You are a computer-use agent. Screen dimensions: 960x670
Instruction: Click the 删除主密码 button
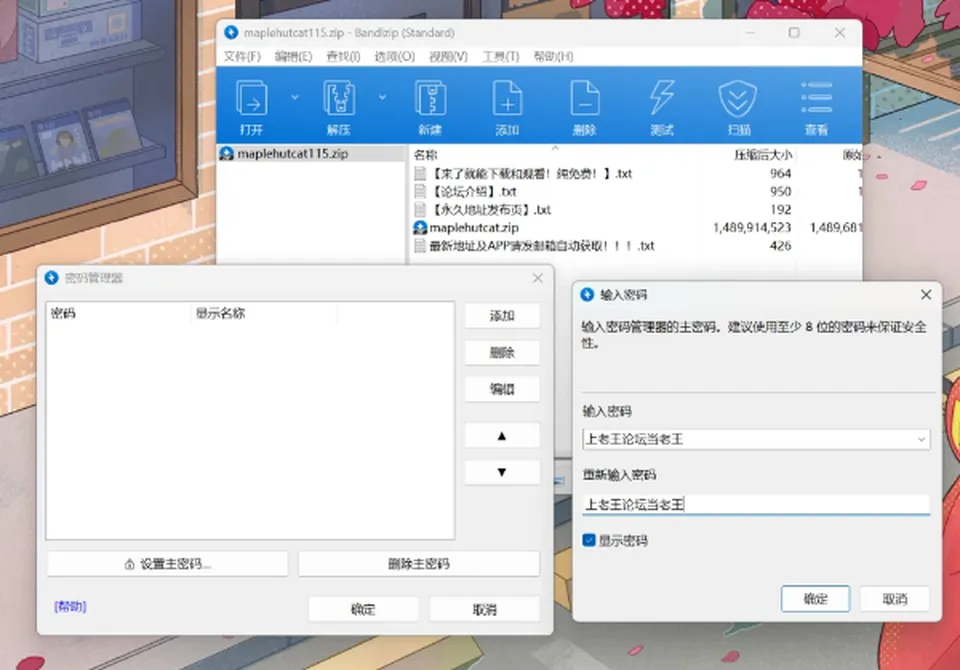tap(419, 564)
